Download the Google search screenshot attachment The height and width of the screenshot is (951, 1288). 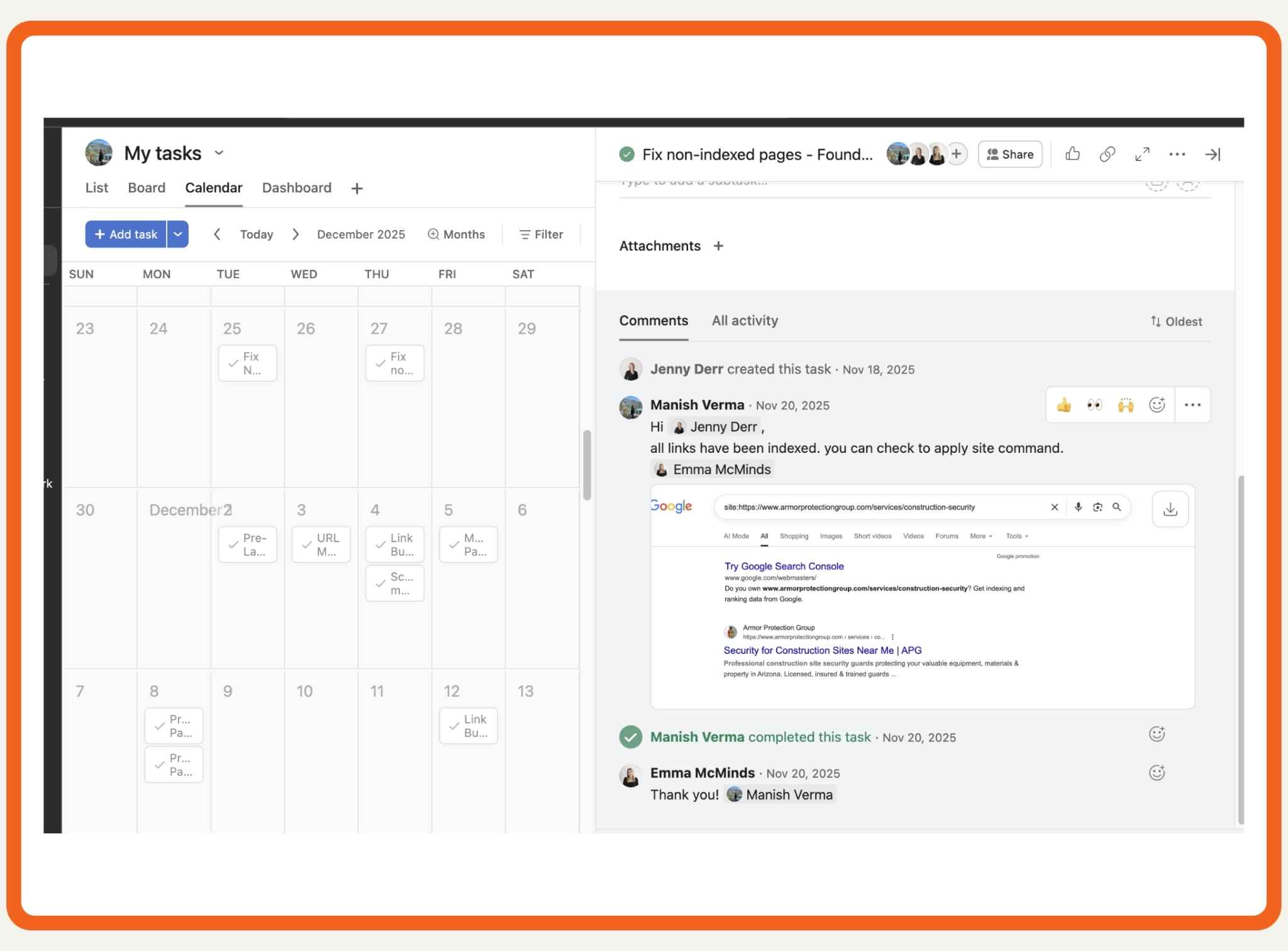pyautogui.click(x=1170, y=508)
